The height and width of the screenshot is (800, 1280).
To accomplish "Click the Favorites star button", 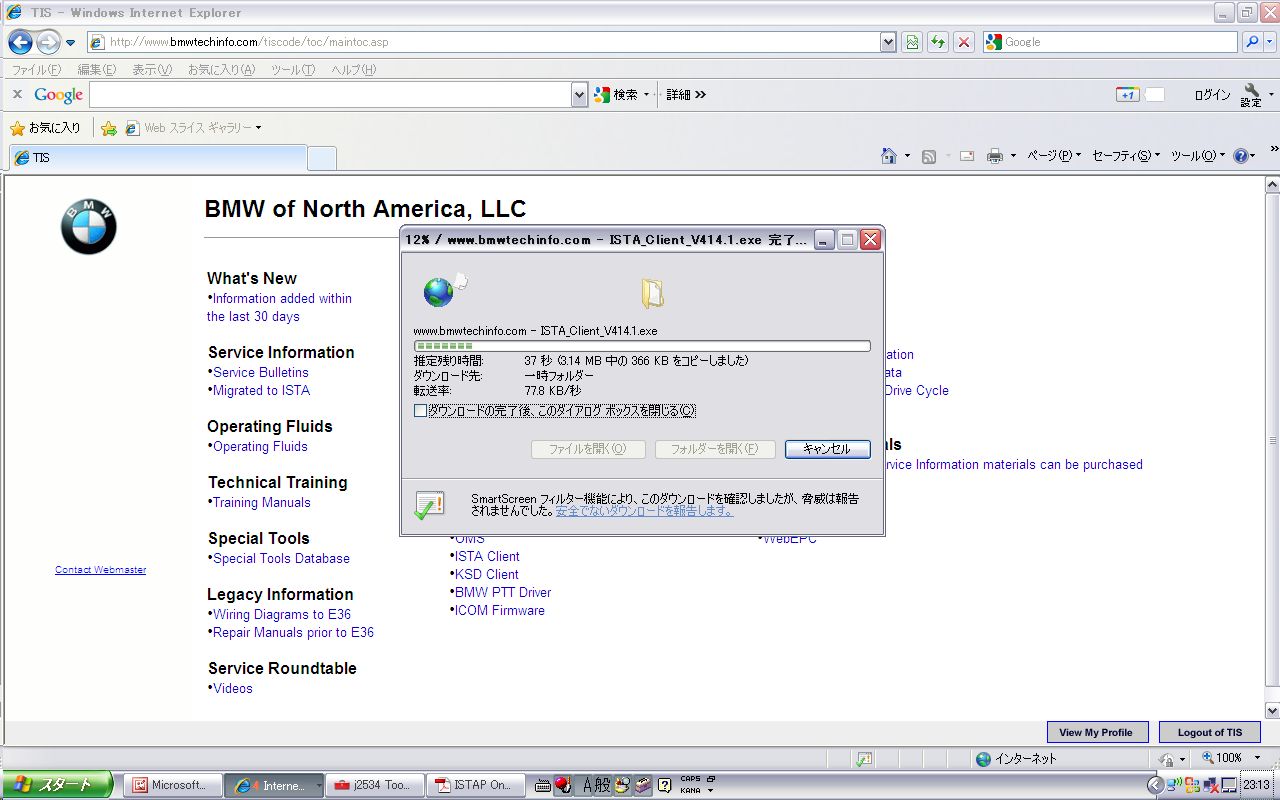I will point(45,128).
